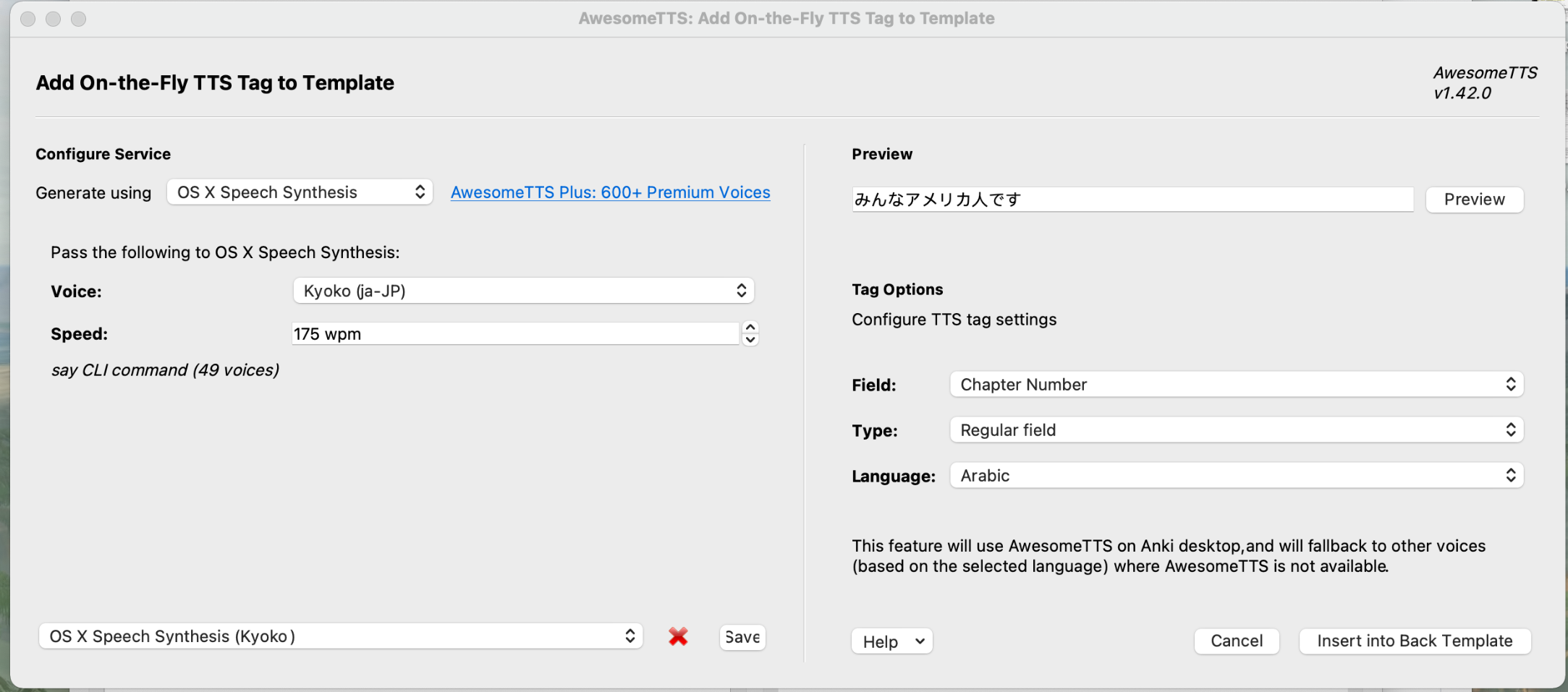Open AwesomeTTS Plus premium voices link
This screenshot has height=692, width=1568.
click(x=610, y=192)
